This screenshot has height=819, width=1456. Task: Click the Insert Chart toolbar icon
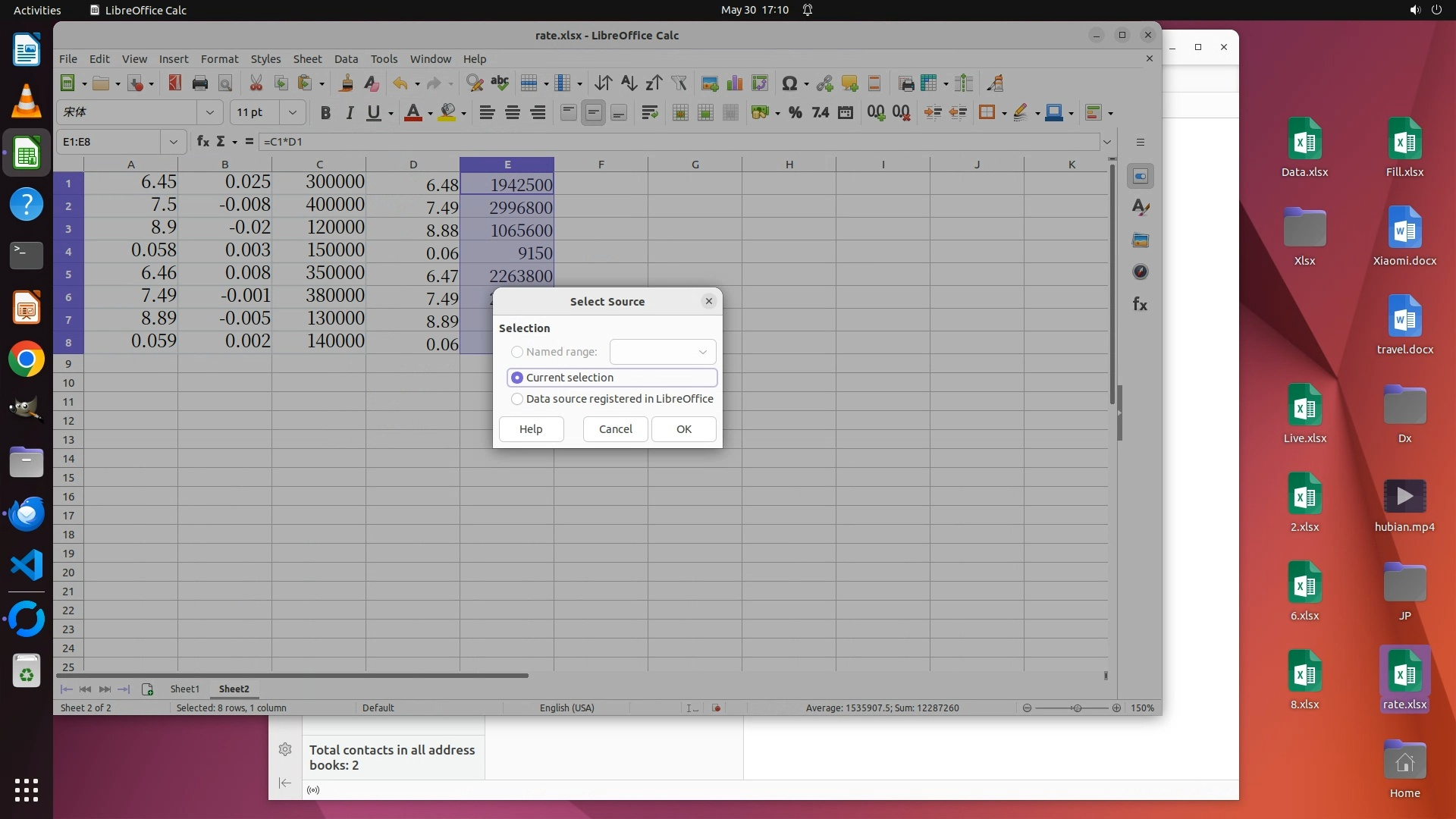click(x=734, y=83)
